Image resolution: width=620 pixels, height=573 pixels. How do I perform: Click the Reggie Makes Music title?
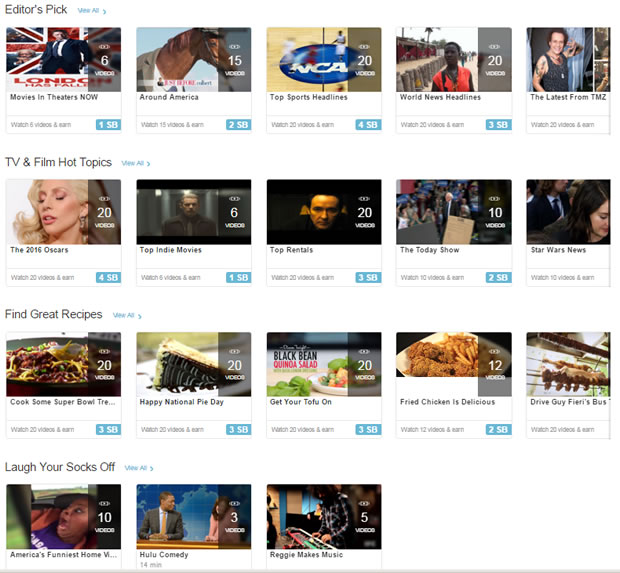[306, 555]
